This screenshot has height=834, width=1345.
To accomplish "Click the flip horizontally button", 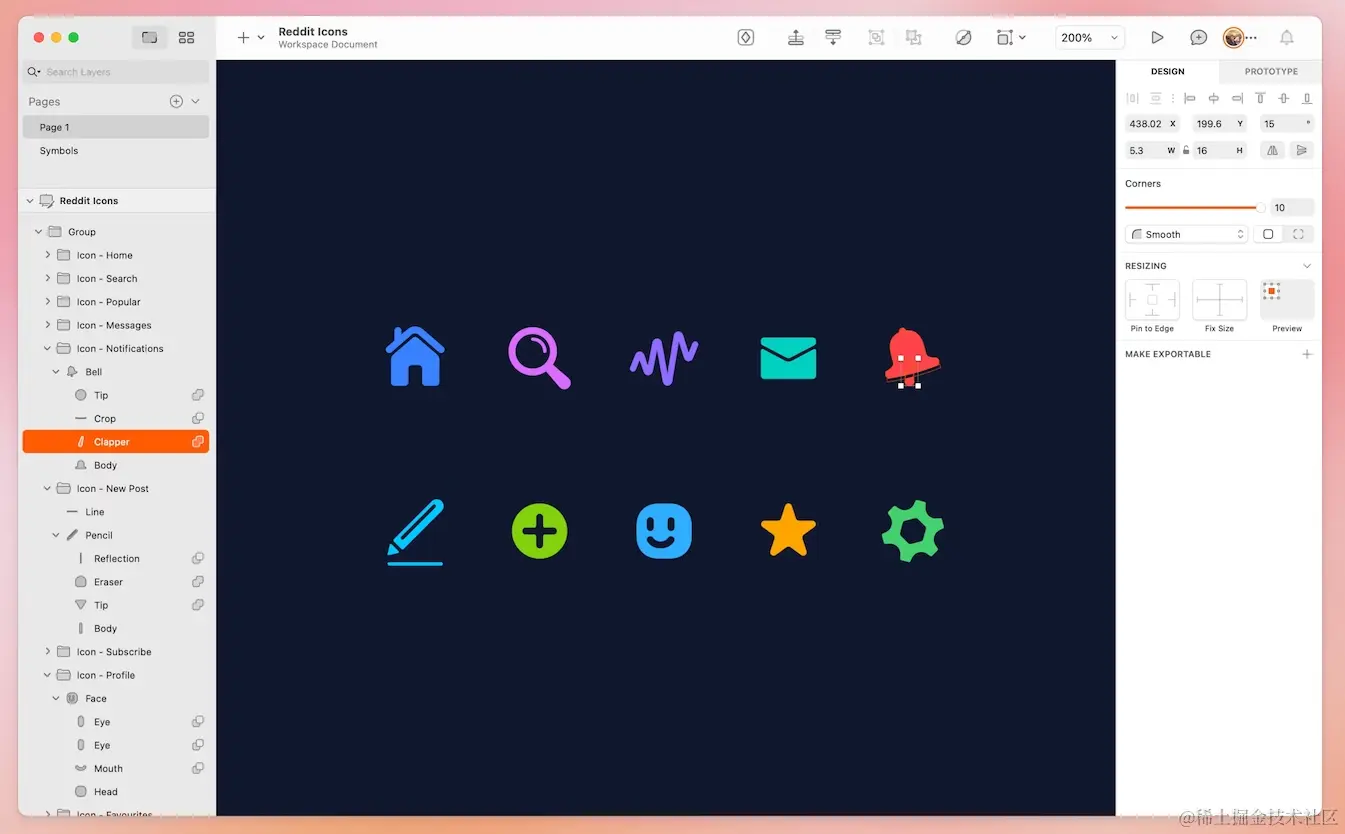I will [1272, 150].
